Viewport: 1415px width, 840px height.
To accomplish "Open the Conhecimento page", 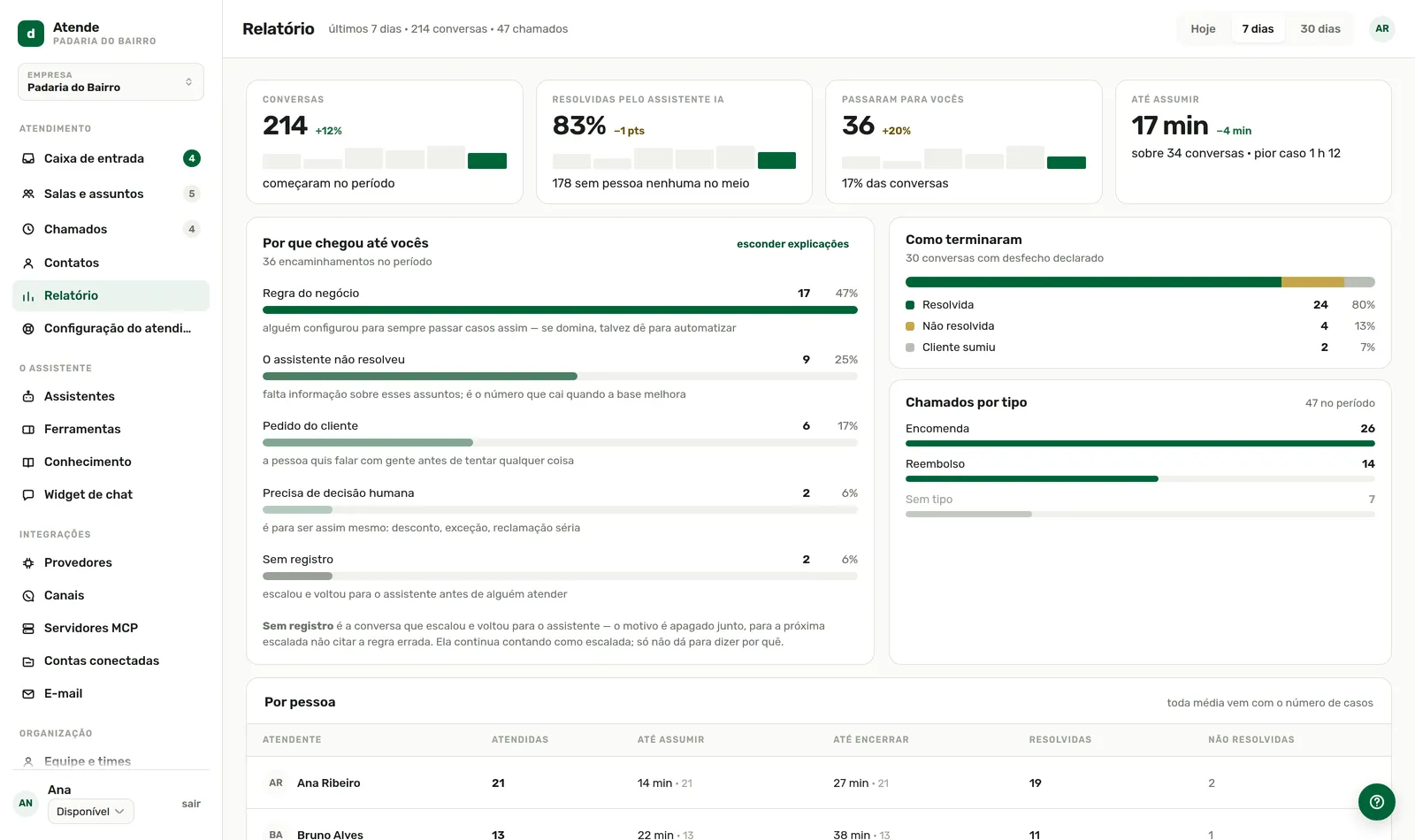I will click(x=111, y=462).
